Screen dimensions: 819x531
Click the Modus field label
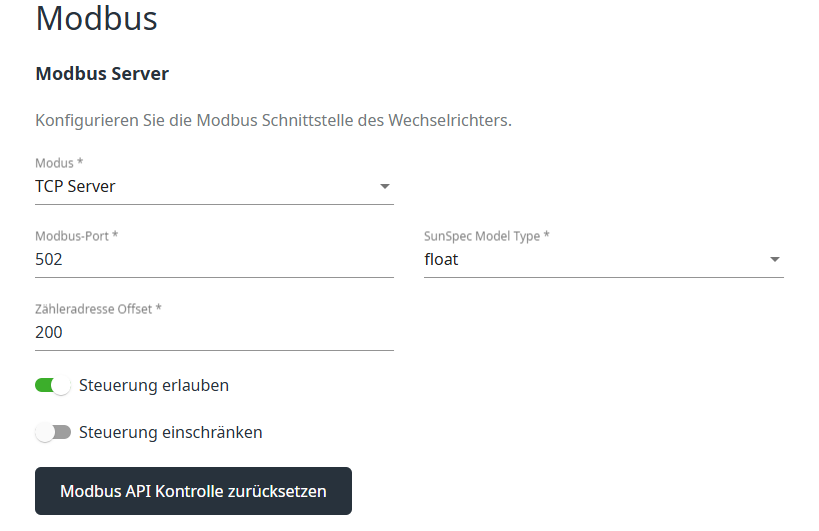coord(59,163)
